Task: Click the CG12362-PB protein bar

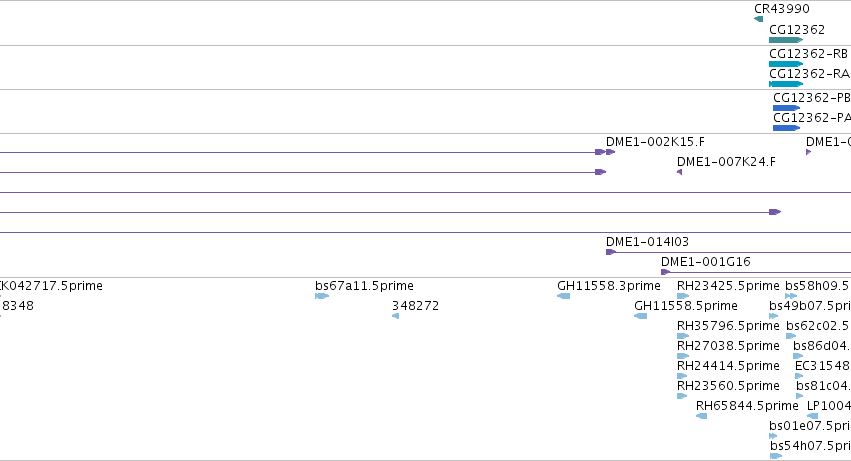Action: tap(786, 108)
